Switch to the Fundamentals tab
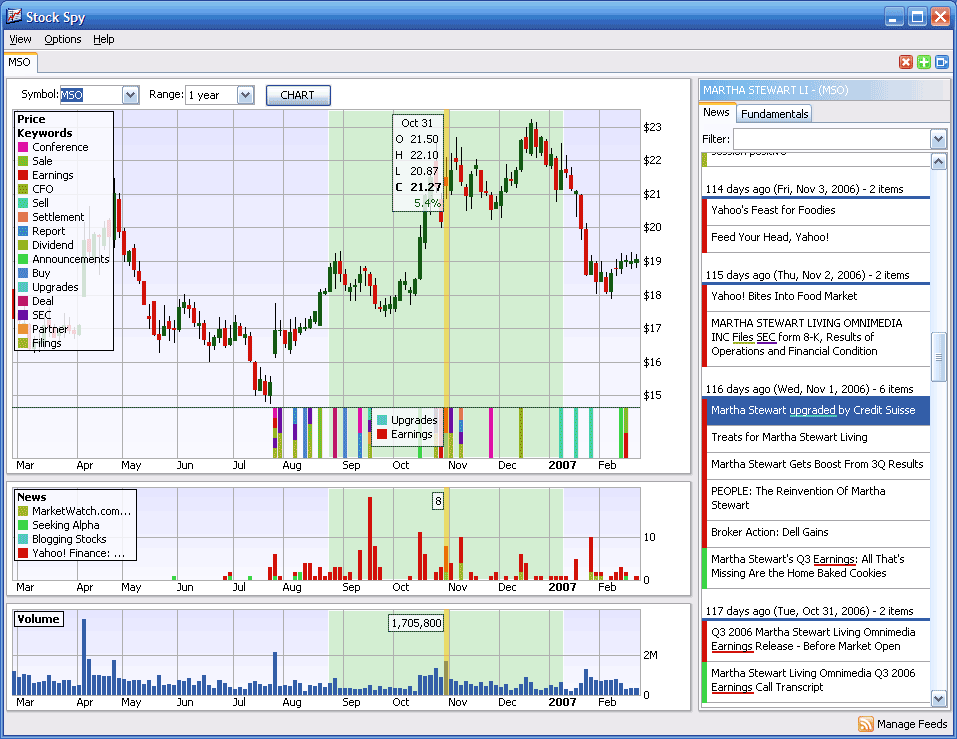Viewport: 957px width, 739px height. pyautogui.click(x=773, y=113)
